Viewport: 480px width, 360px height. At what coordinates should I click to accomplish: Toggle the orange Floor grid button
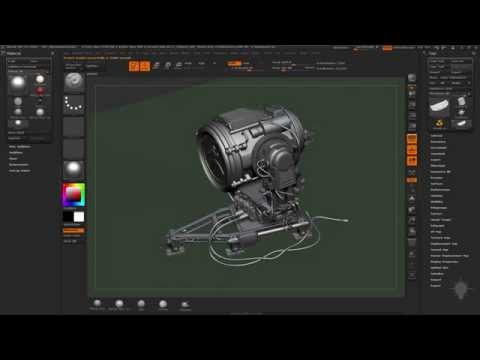[x=412, y=150]
